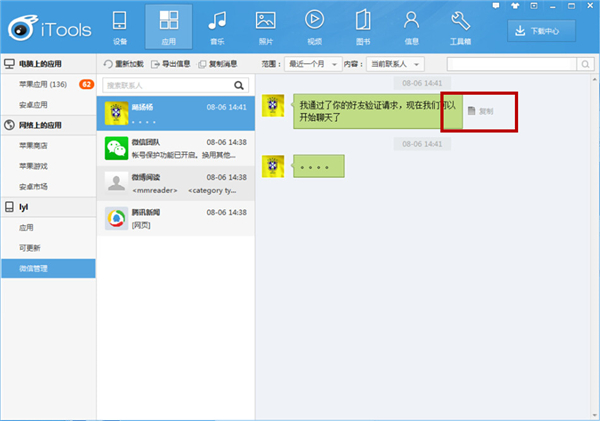The width and height of the screenshot is (600, 421).
Task: Open the 工具箱 (Toolbox) section
Action: click(460, 28)
